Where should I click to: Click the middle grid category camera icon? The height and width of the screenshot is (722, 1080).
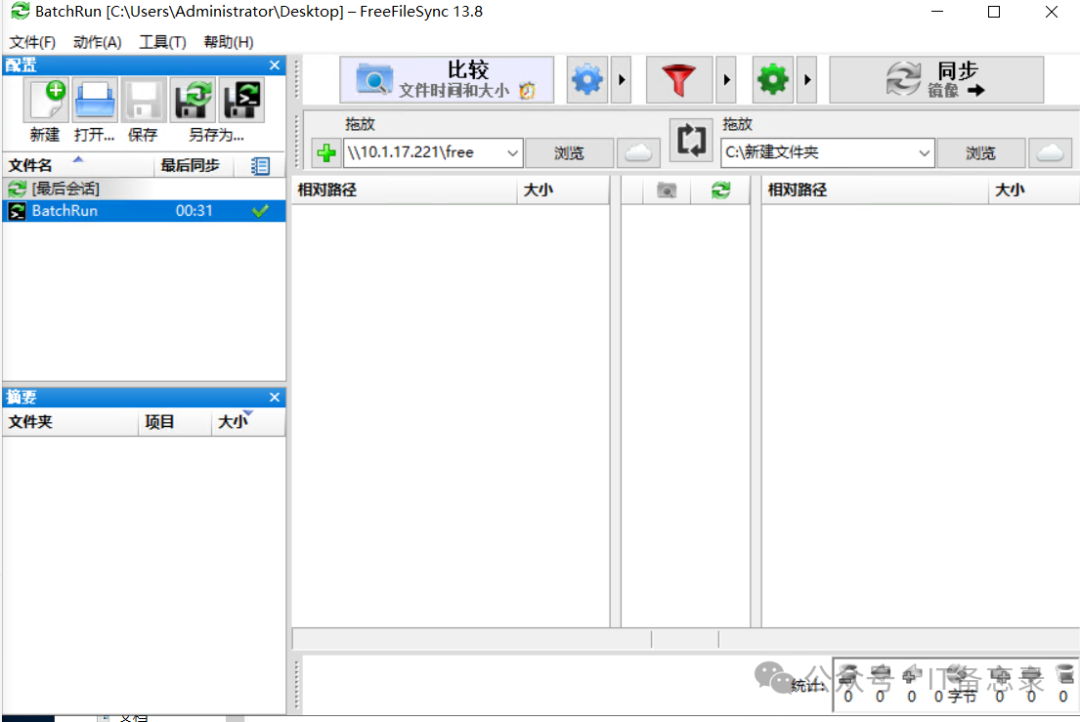666,190
